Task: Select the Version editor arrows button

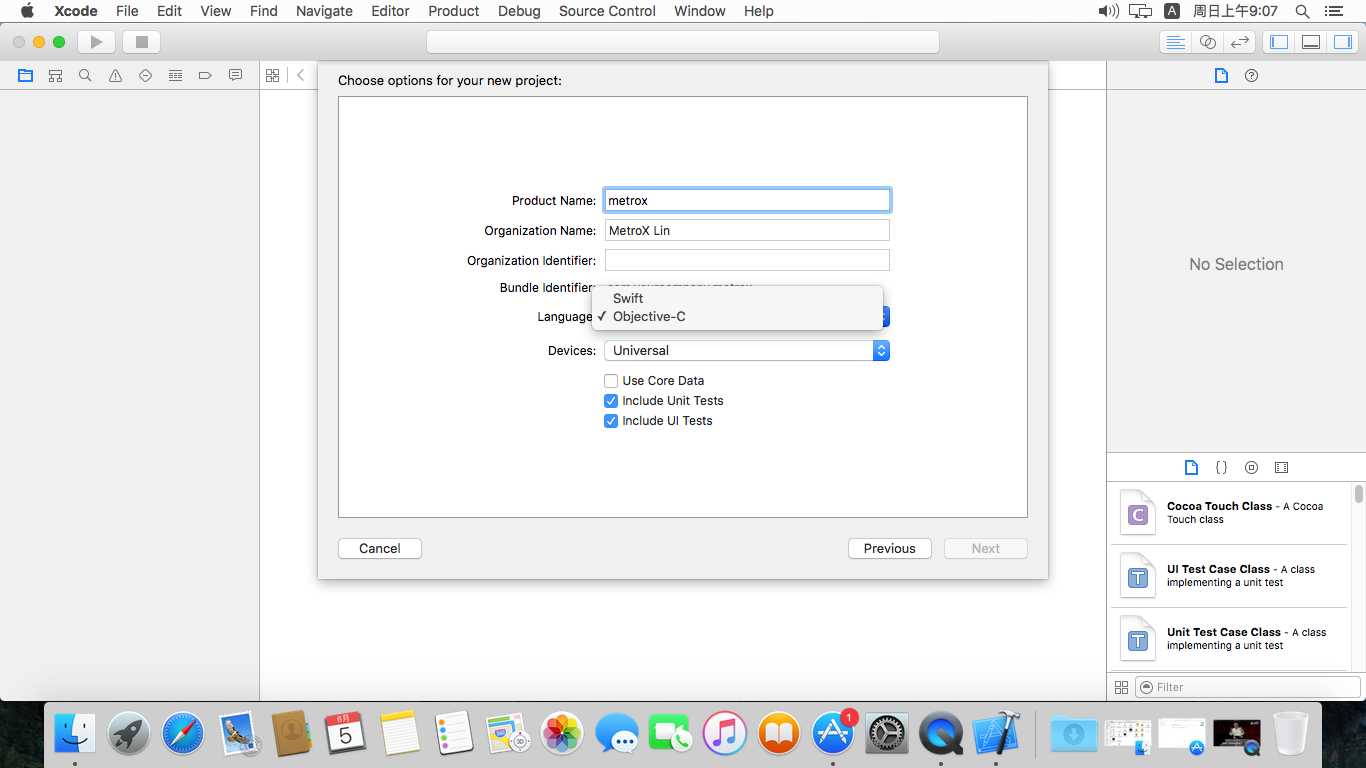Action: [x=1240, y=42]
